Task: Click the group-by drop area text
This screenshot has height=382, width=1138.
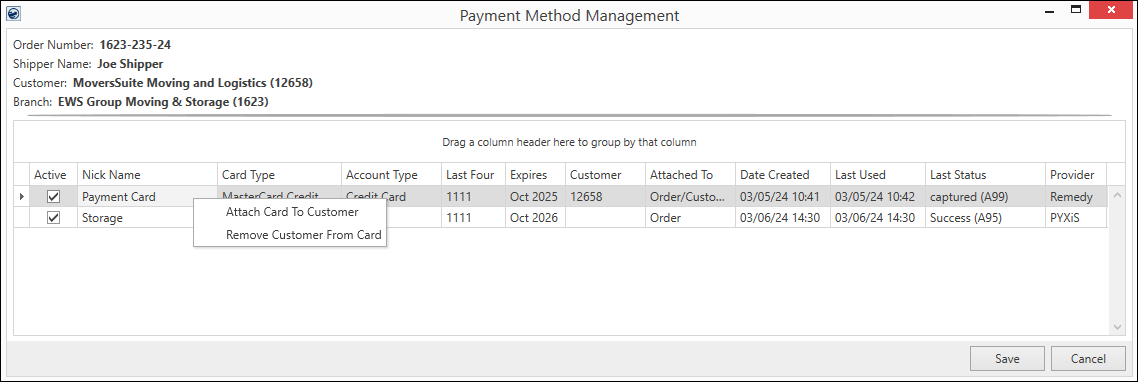Action: [569, 142]
